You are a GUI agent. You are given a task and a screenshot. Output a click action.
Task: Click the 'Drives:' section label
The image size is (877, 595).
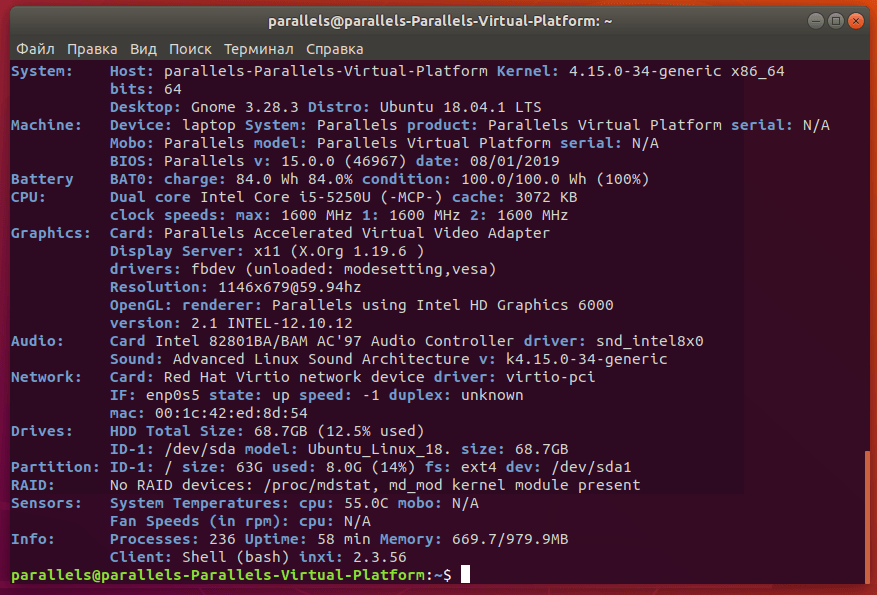point(42,431)
